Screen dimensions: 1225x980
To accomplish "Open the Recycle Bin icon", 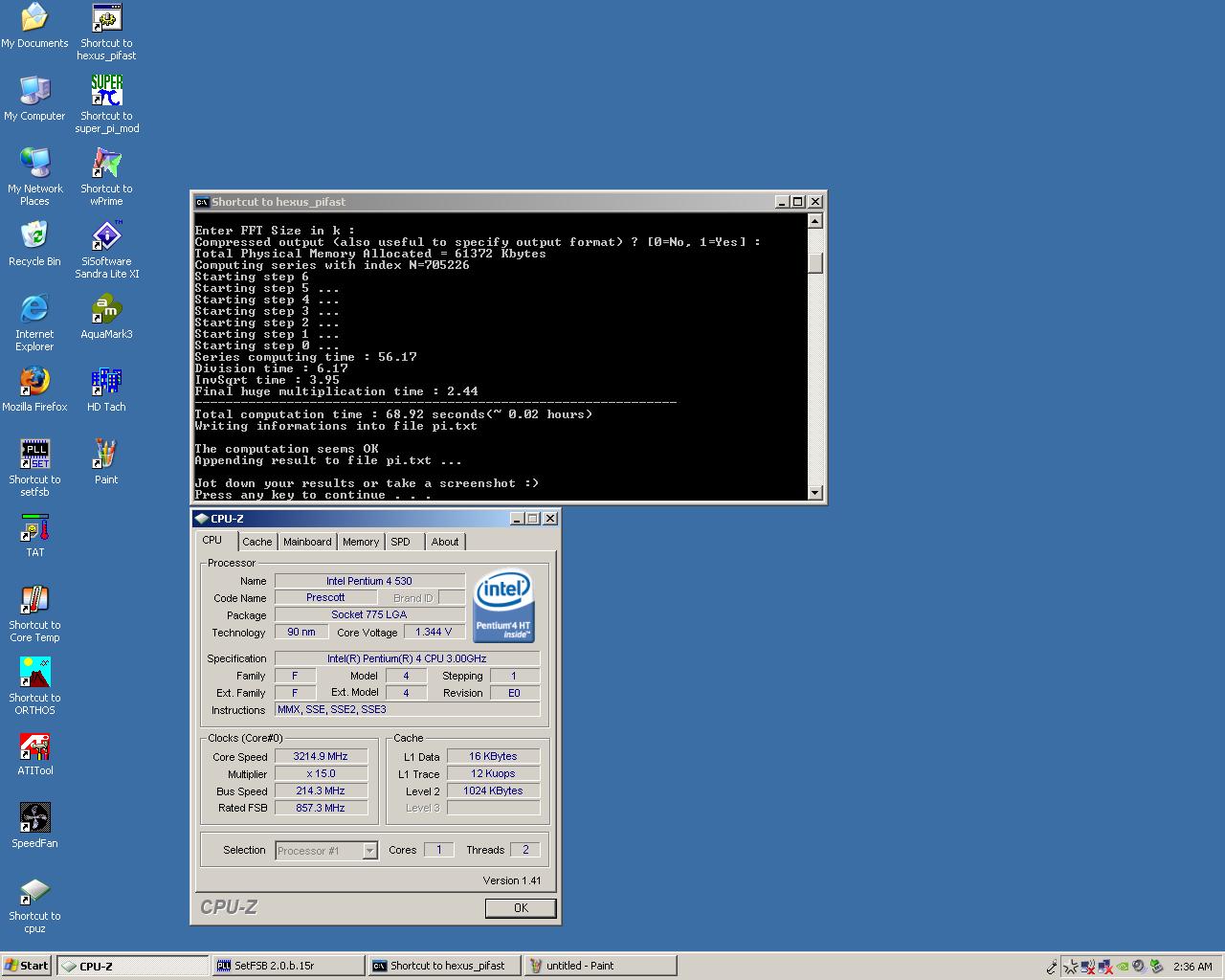I will [34, 244].
